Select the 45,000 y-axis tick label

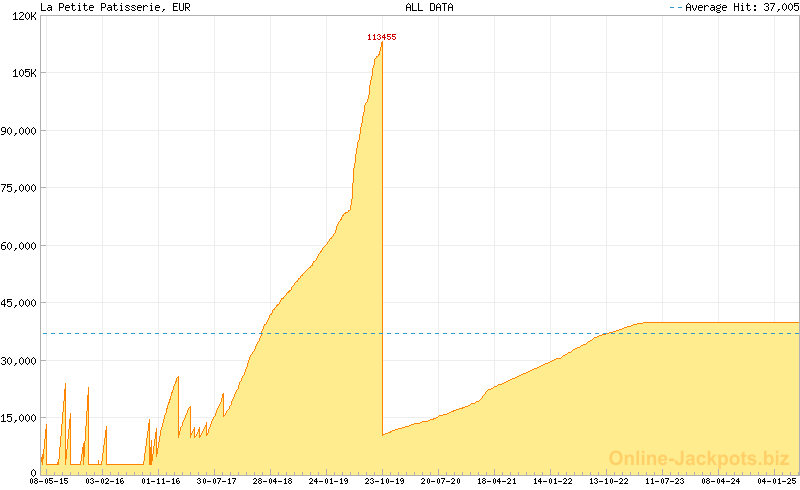click(x=18, y=303)
